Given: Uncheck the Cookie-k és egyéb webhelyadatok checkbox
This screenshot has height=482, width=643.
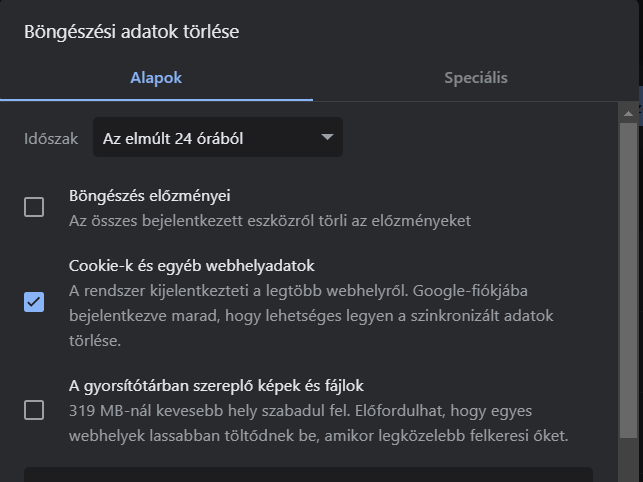Looking at the screenshot, I should pyautogui.click(x=34, y=302).
